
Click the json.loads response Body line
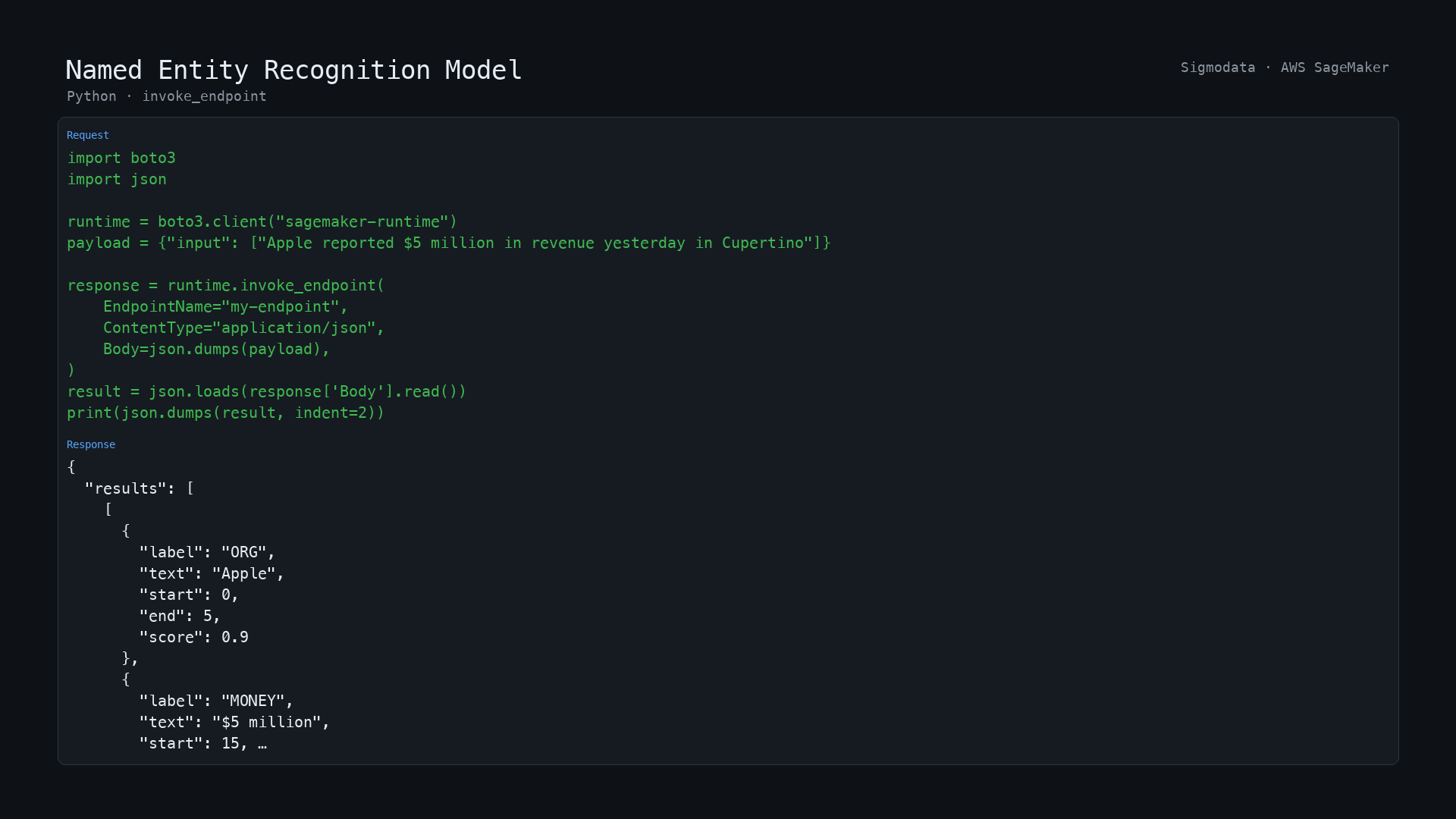267,391
